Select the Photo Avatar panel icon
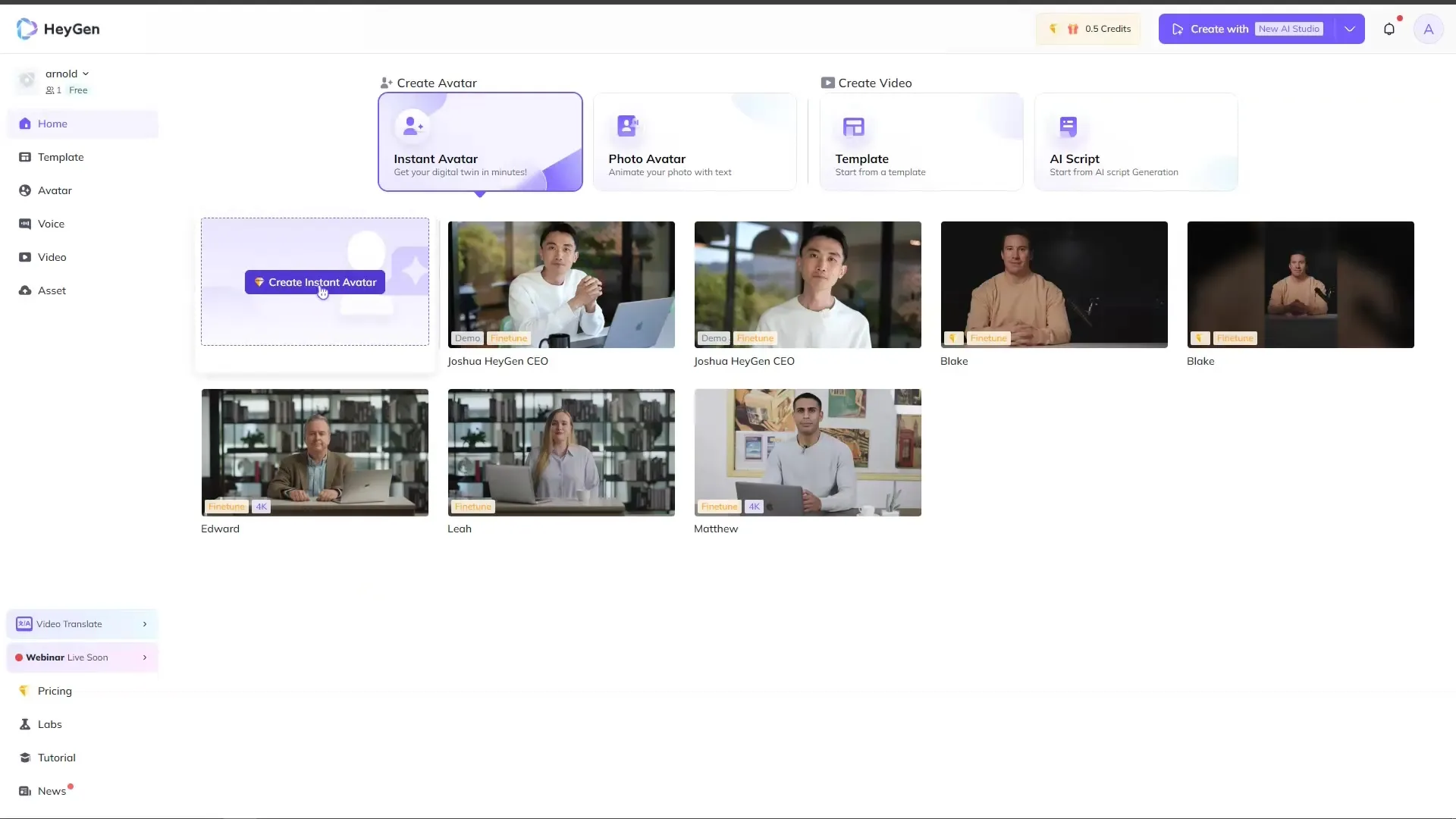Viewport: 1456px width, 819px height. 627,125
